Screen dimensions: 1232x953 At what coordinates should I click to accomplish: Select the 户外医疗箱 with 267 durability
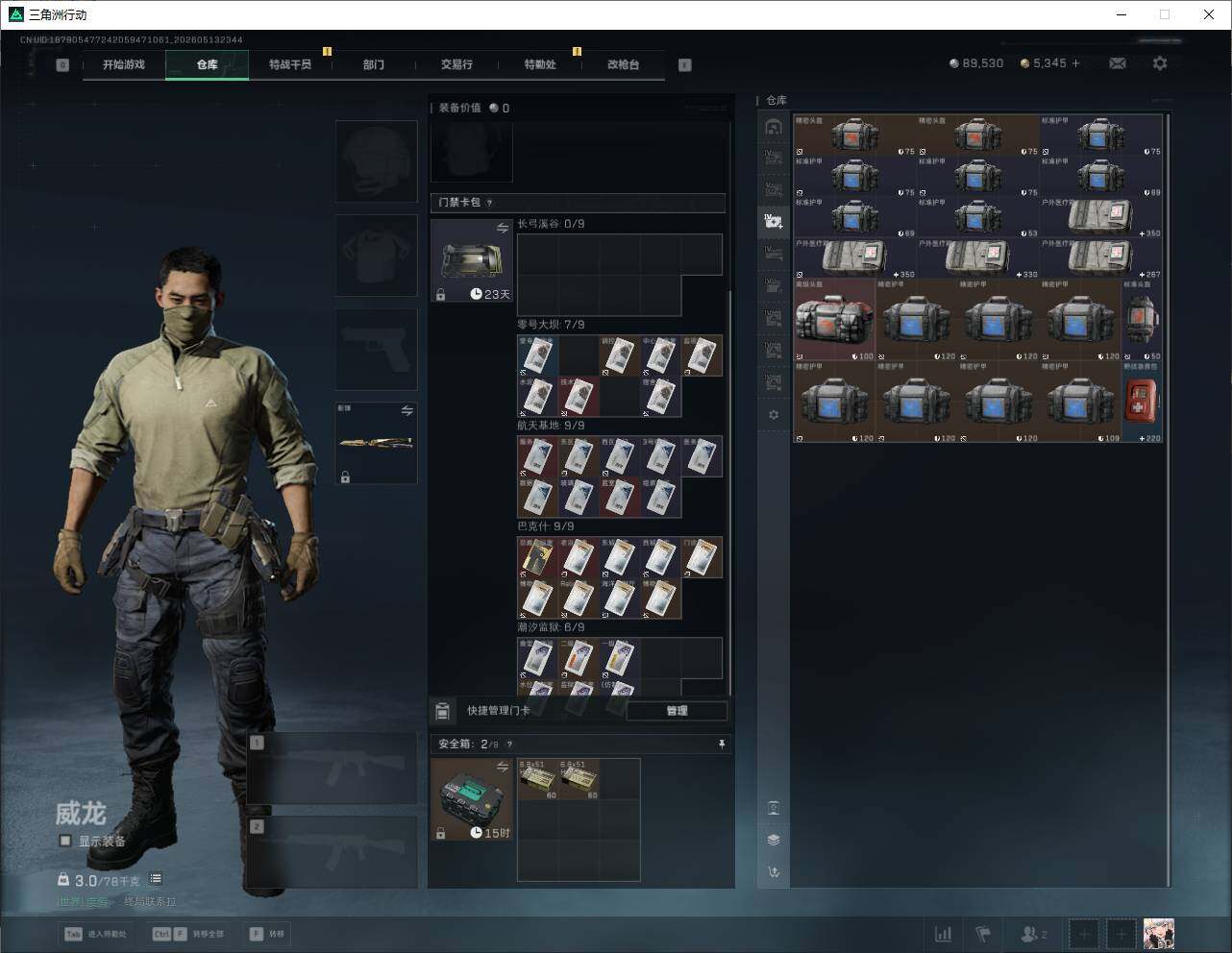(1101, 259)
